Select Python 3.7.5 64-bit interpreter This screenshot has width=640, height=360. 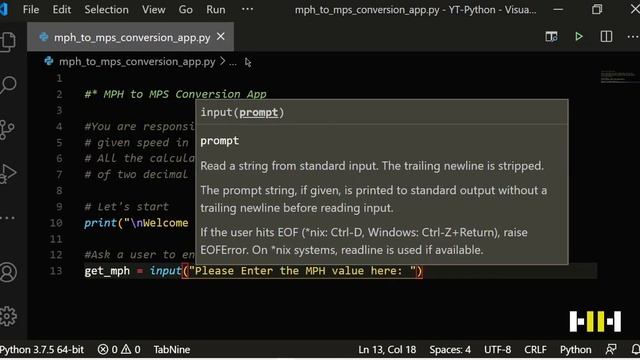click(x=42, y=350)
